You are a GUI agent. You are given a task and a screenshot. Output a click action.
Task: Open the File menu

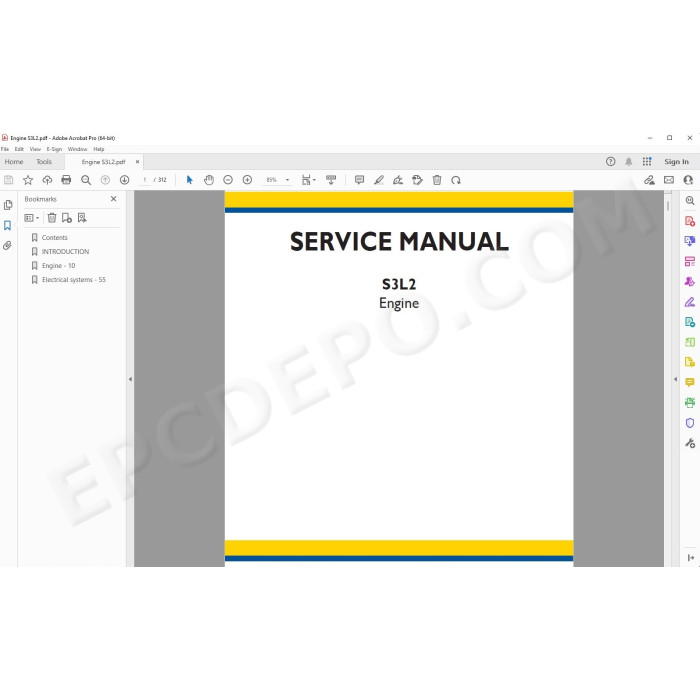pos(5,149)
